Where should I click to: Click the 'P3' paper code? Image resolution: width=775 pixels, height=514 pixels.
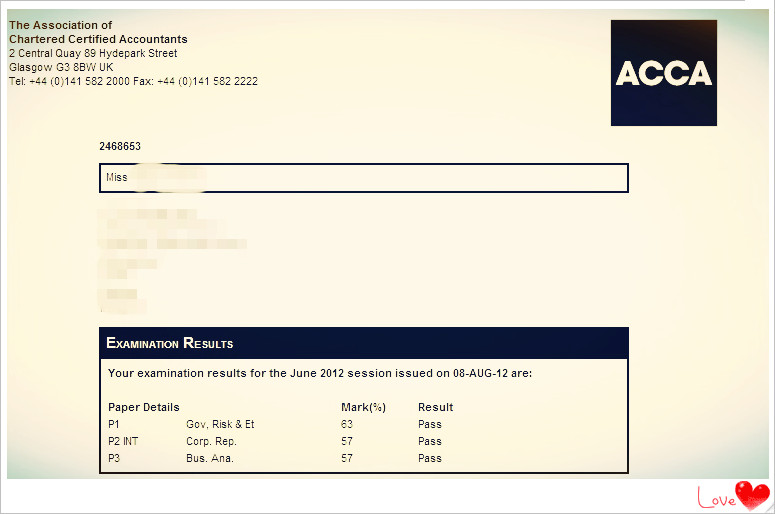[x=114, y=458]
